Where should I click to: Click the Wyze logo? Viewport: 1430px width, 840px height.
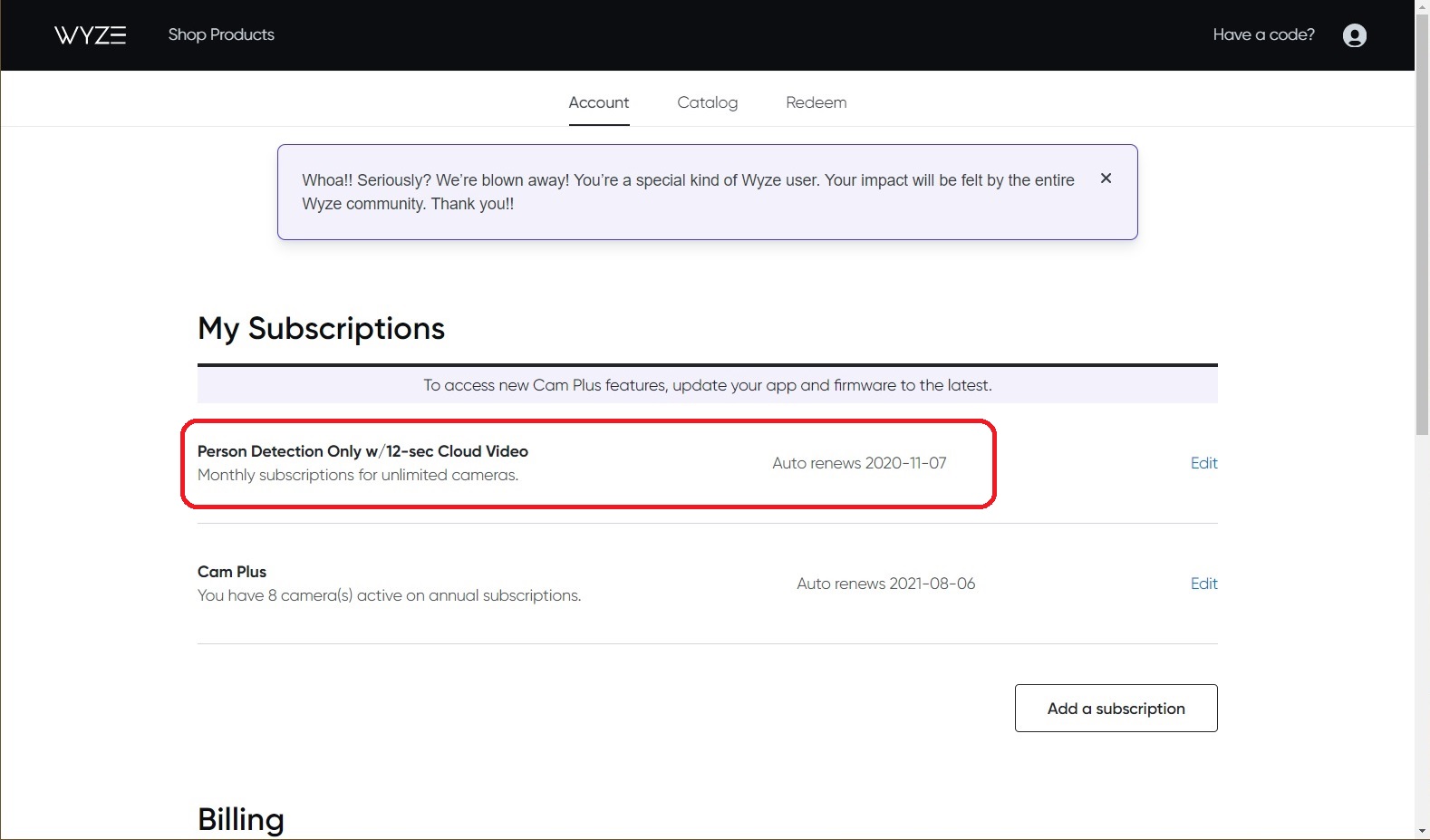(x=90, y=35)
